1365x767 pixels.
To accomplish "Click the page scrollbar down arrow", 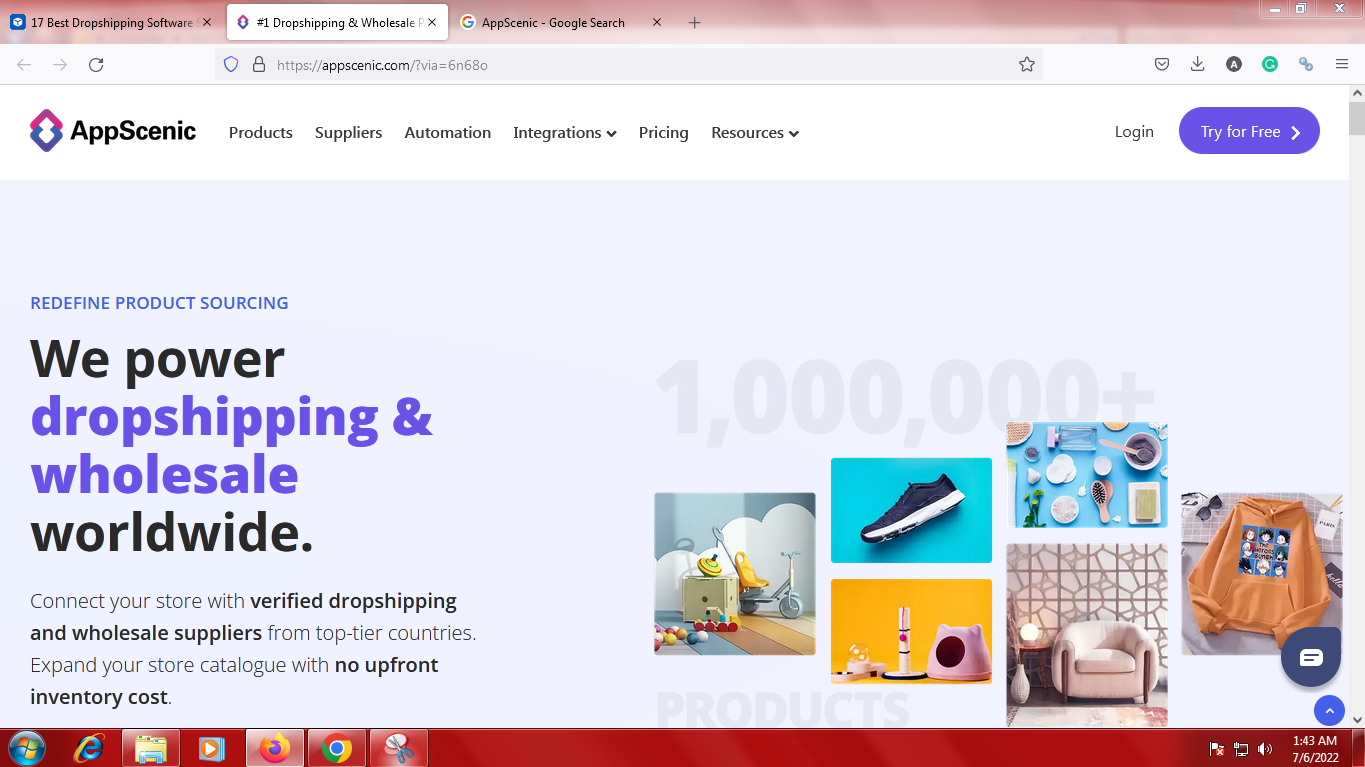I will pyautogui.click(x=1357, y=719).
